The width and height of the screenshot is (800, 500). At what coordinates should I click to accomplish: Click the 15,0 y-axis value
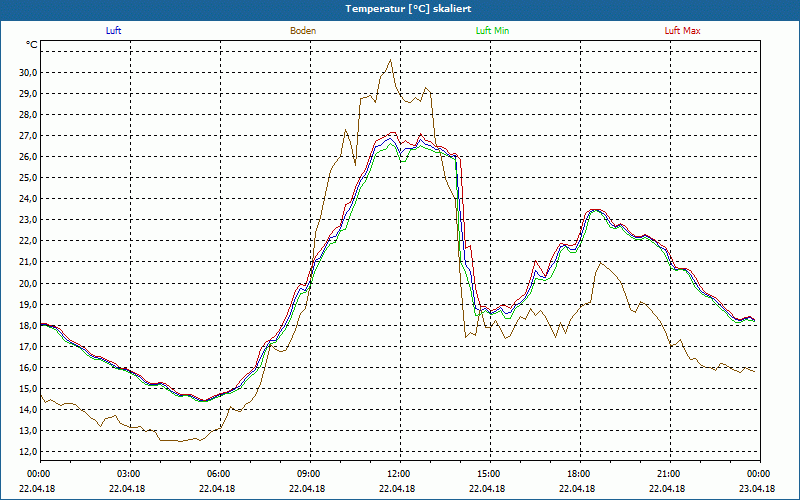29,389
